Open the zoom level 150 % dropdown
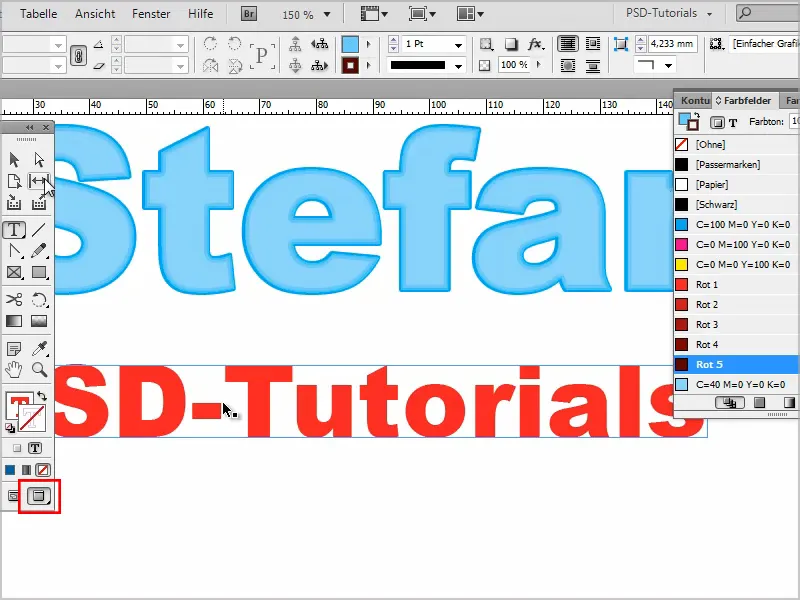800x600 pixels. pos(327,15)
